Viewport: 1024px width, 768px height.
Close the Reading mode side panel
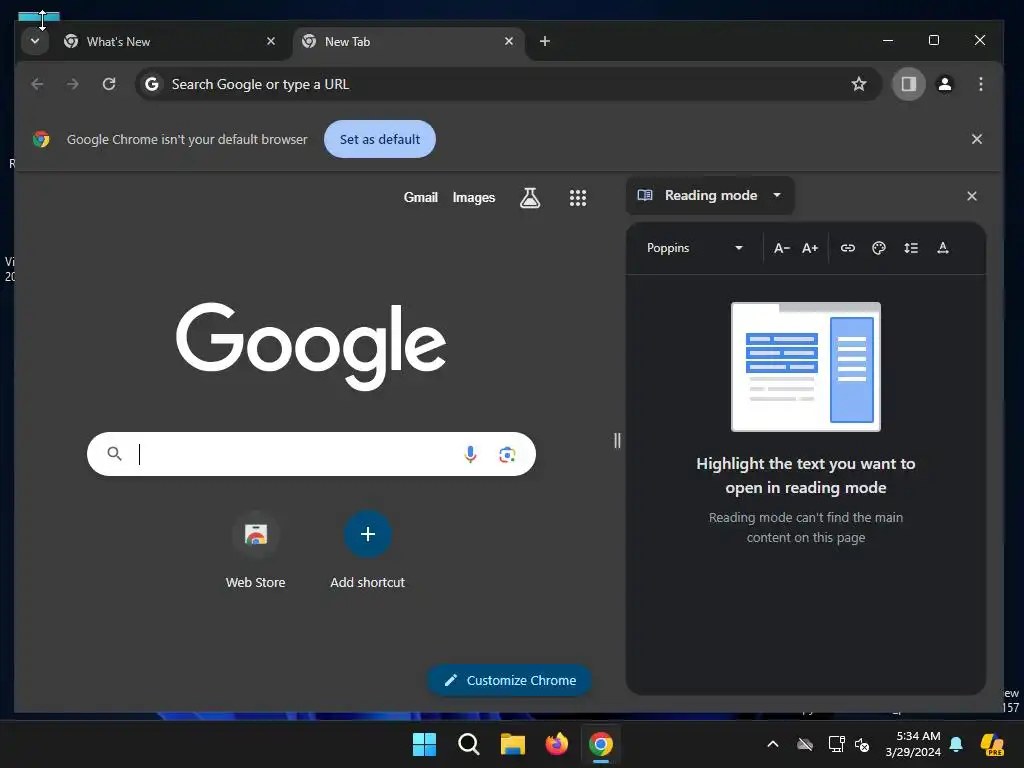971,196
